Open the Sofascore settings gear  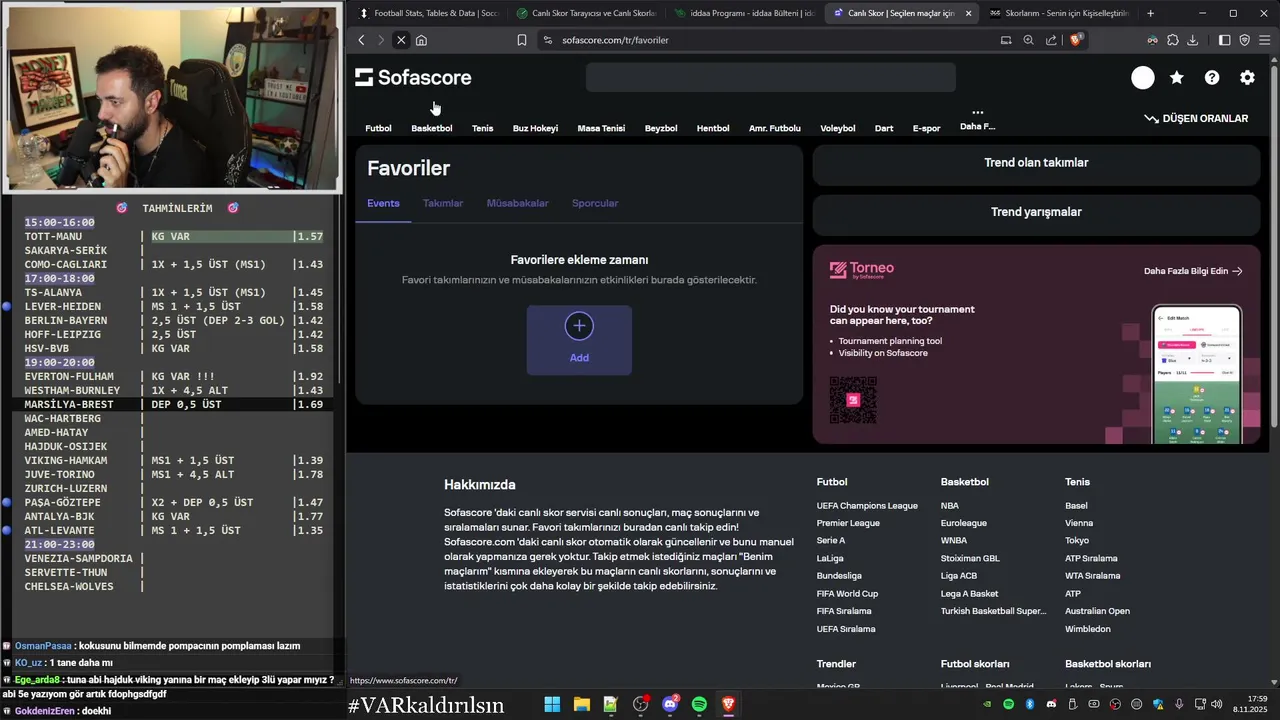coord(1247,78)
